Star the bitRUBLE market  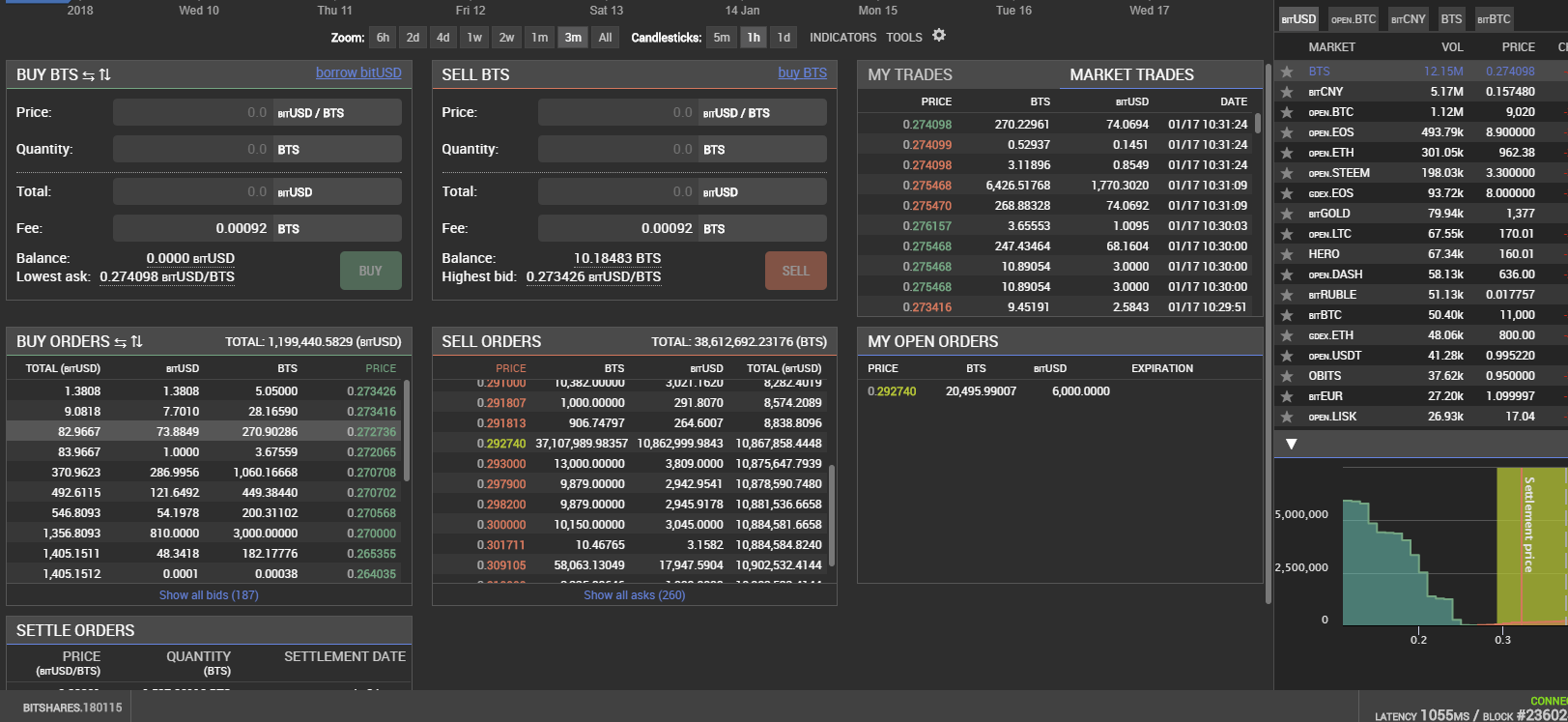[1287, 295]
